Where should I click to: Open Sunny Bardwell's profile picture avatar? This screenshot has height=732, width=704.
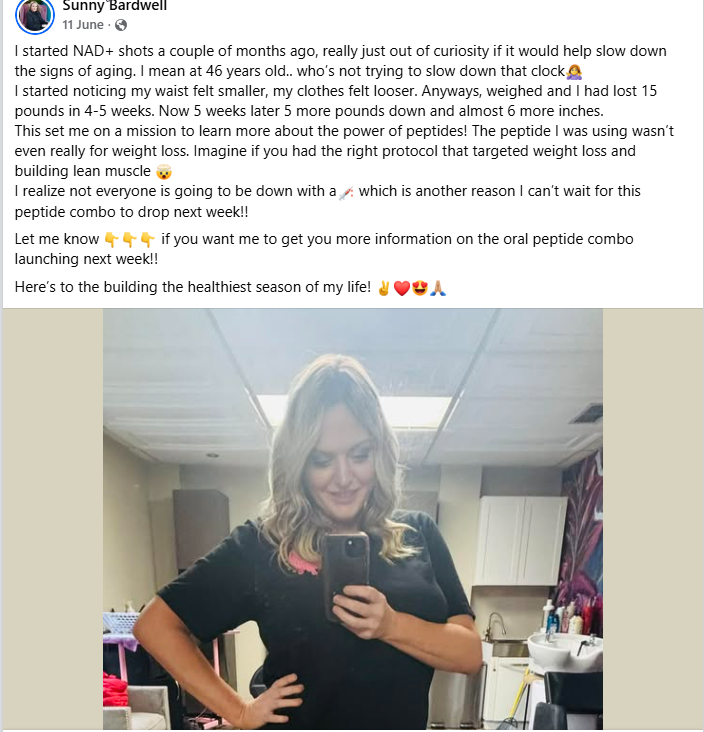pyautogui.click(x=35, y=15)
